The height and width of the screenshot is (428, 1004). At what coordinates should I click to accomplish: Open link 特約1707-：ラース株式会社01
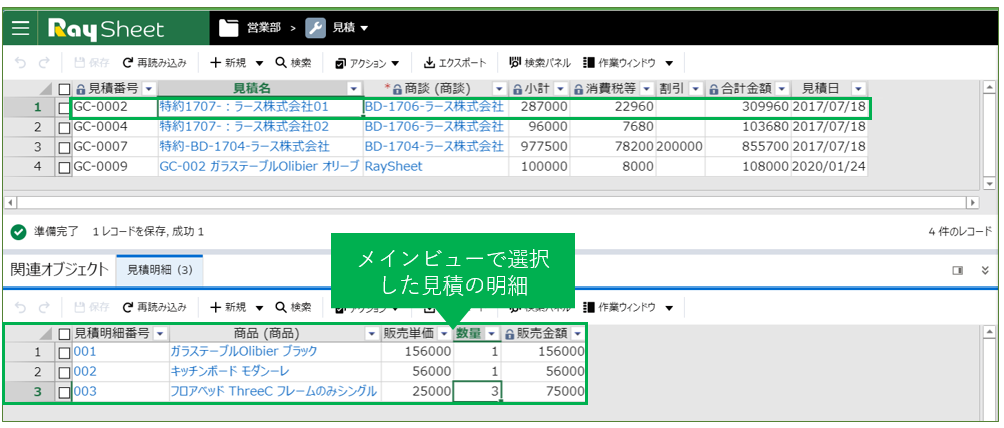244,107
